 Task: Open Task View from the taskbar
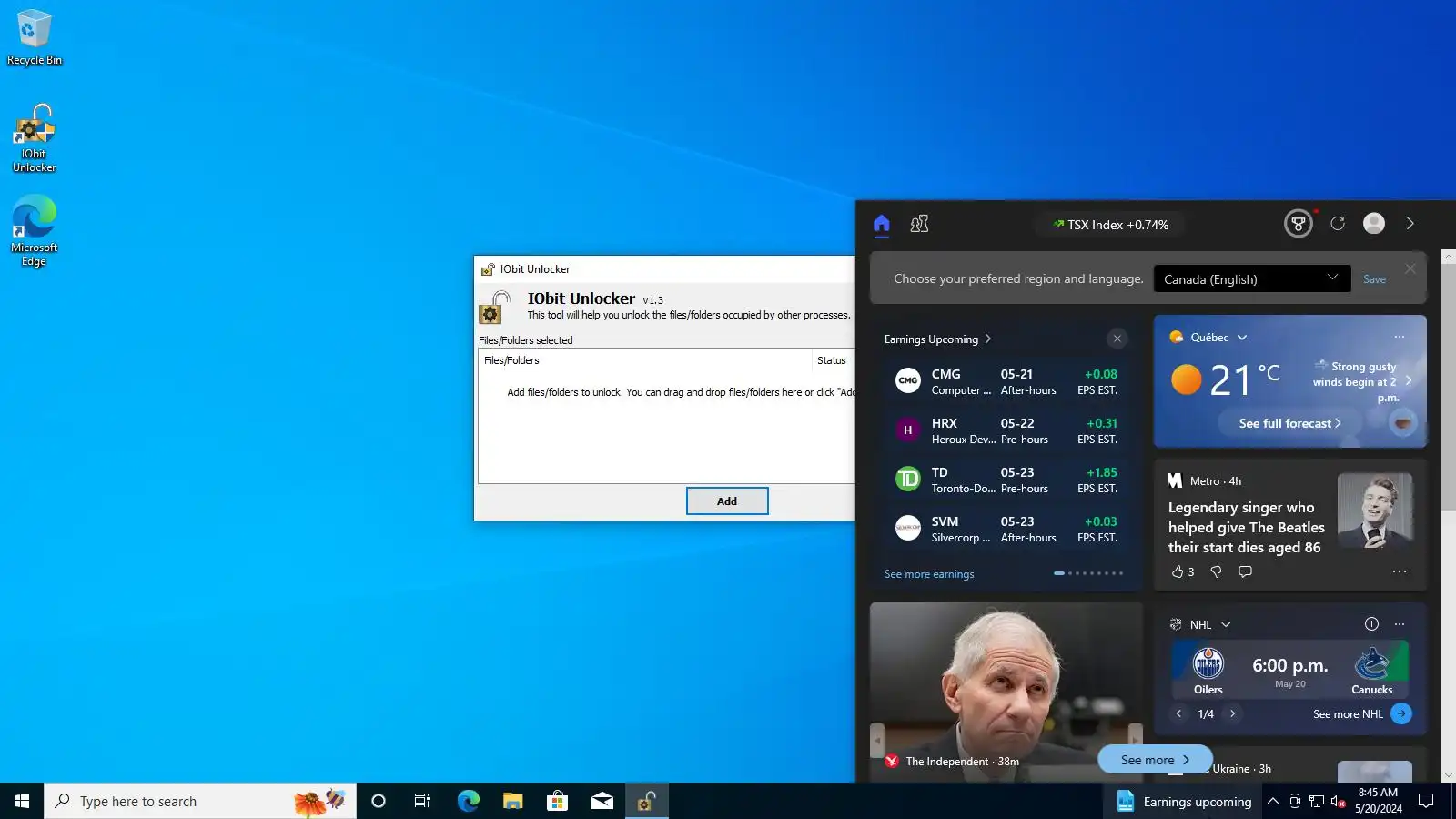tap(422, 801)
